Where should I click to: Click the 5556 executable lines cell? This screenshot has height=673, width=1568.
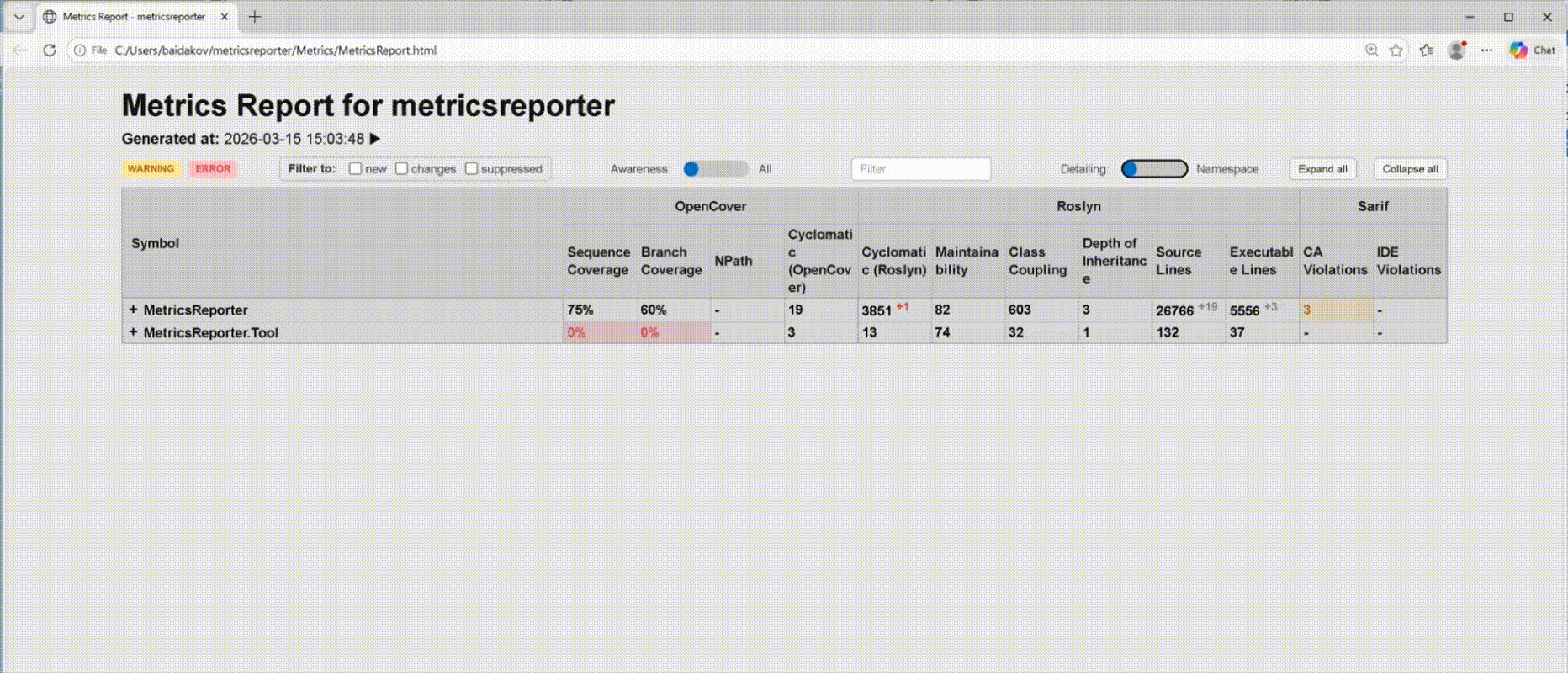point(1262,310)
